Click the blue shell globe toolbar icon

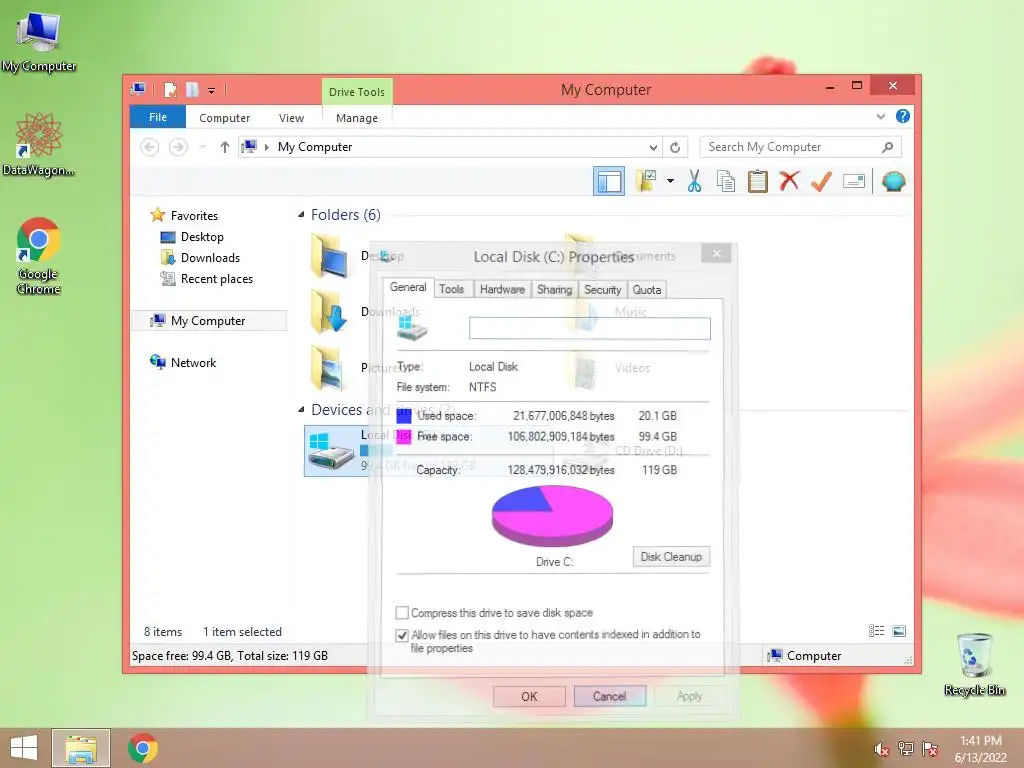click(x=893, y=181)
